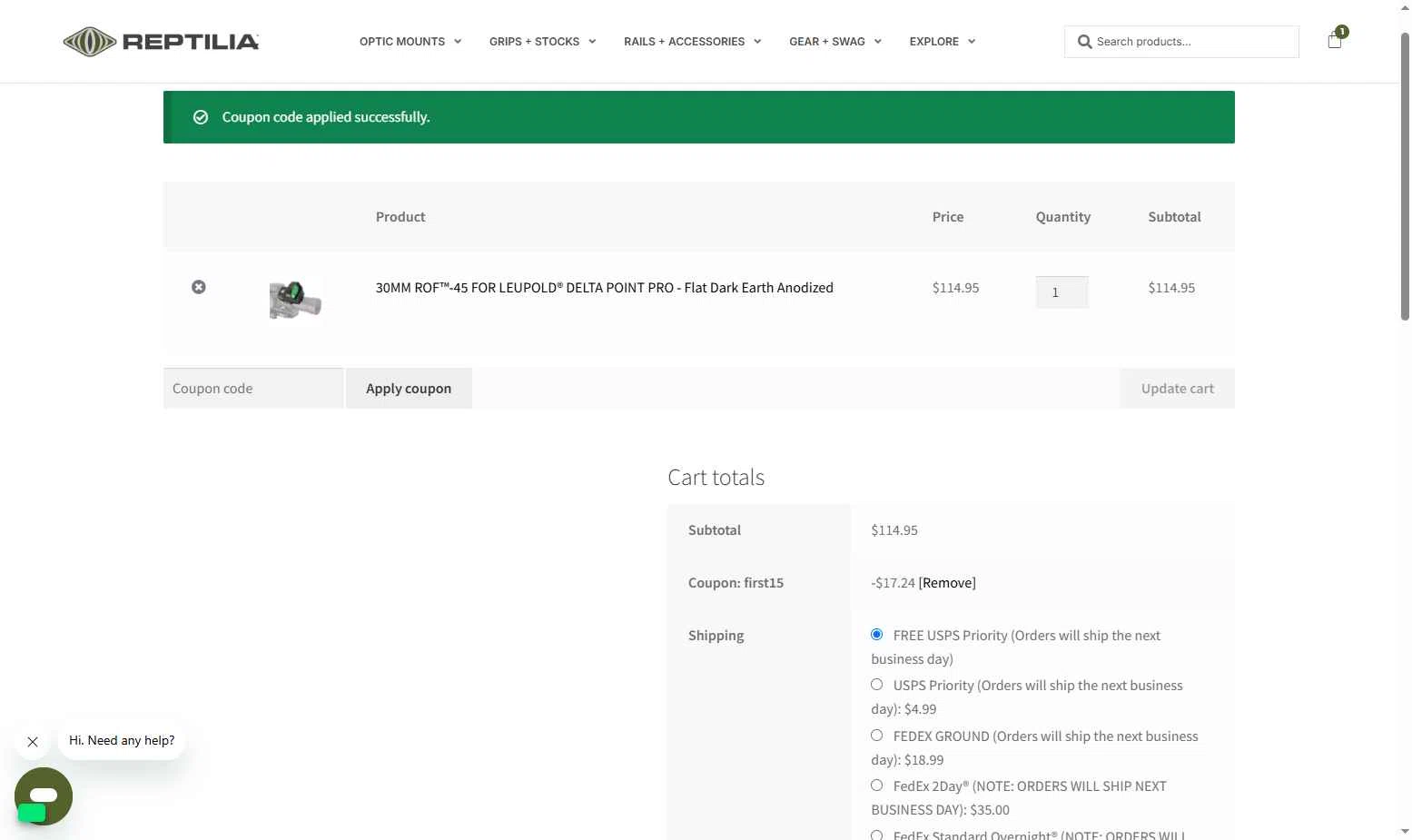
Task: Choose FedEx 2Day $35.00 shipping
Action: (876, 786)
